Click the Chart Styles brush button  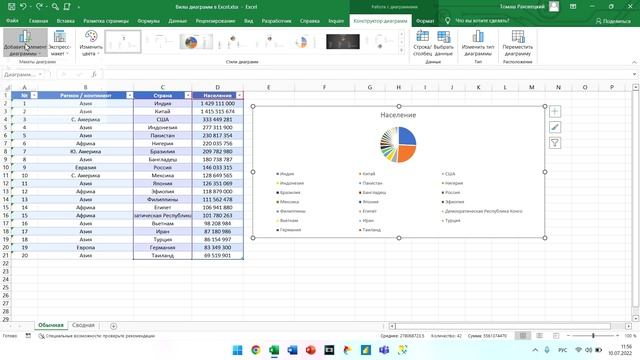point(555,127)
